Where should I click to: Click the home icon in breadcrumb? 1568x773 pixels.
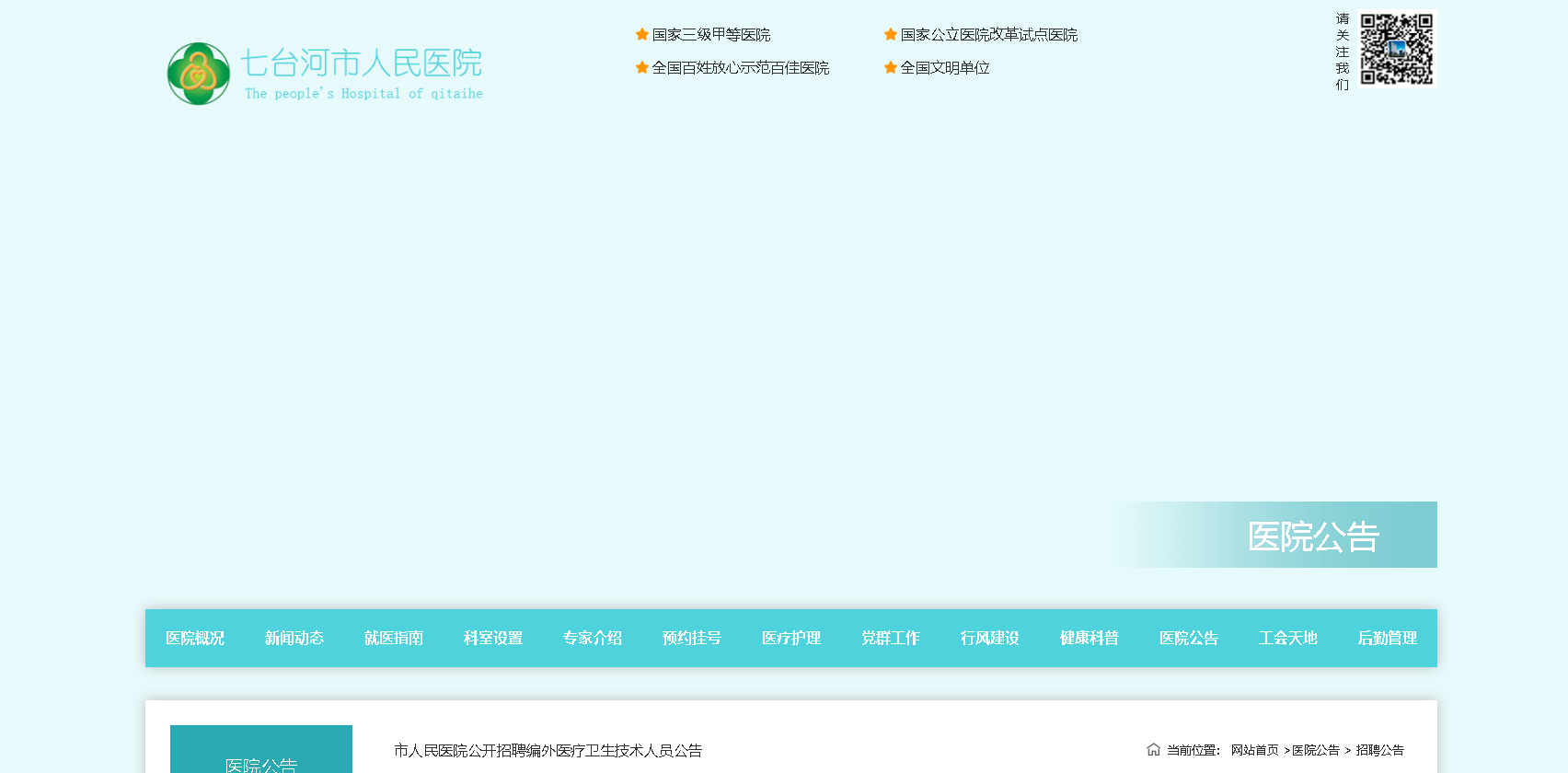pos(1153,750)
